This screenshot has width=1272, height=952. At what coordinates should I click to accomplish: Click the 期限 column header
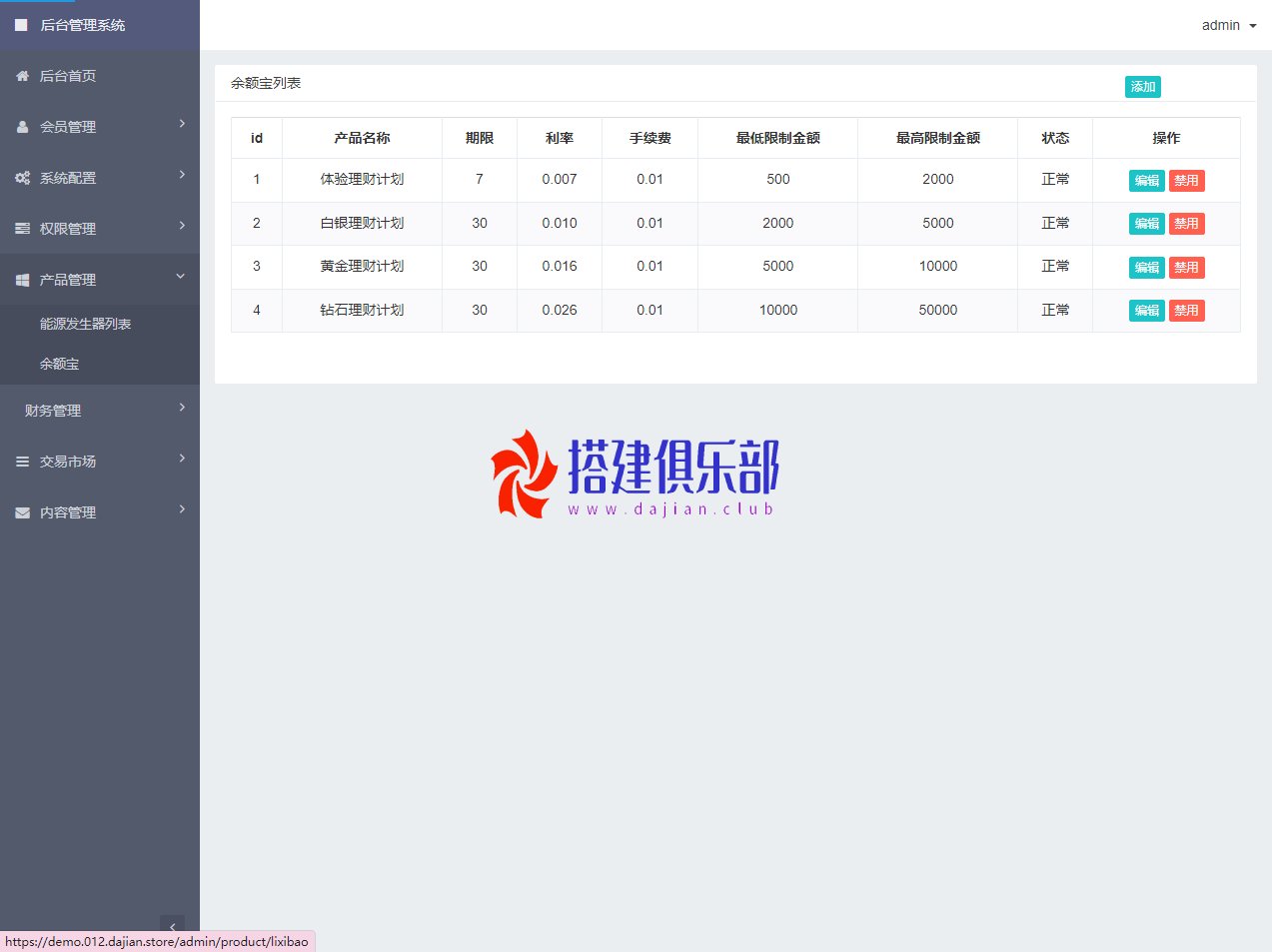480,138
